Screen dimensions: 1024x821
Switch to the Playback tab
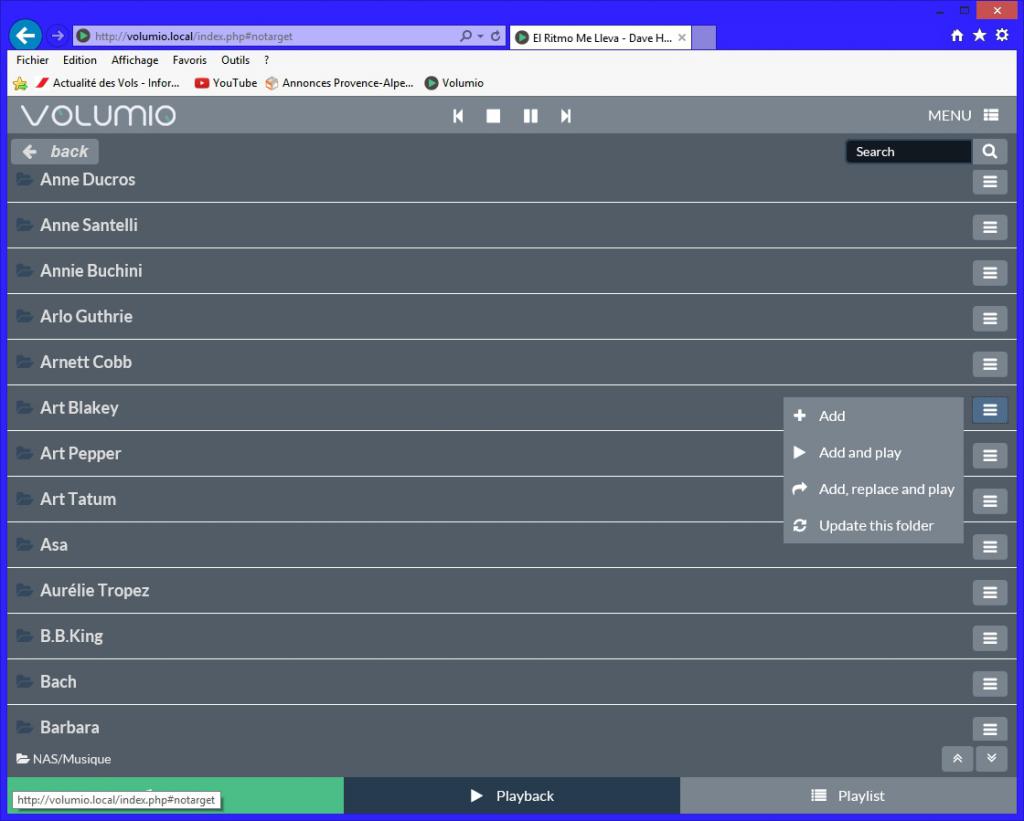[511, 796]
